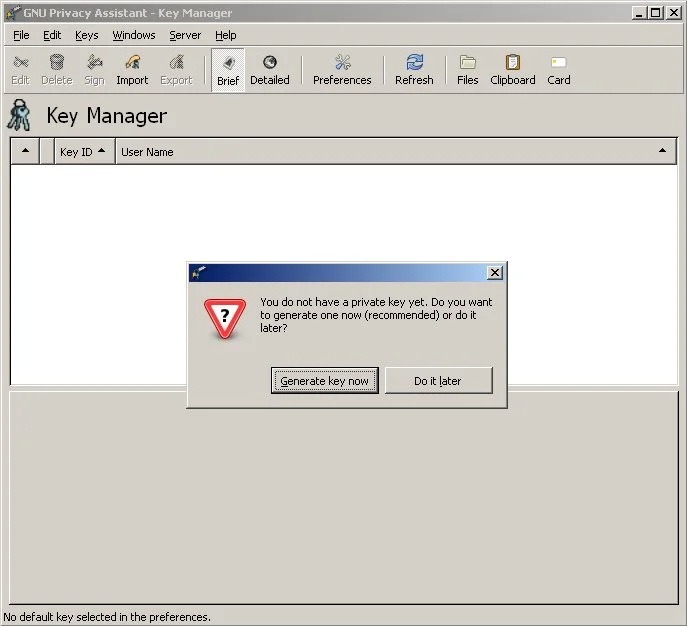Click the Generate key now button
This screenshot has width=687, height=626.
tap(325, 381)
